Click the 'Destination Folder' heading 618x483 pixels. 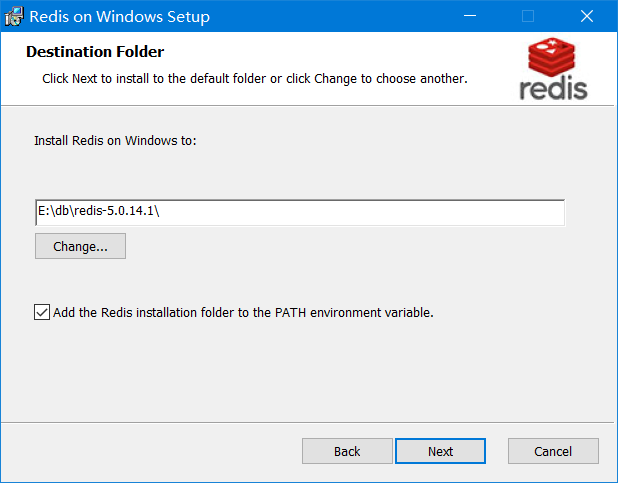coord(95,52)
